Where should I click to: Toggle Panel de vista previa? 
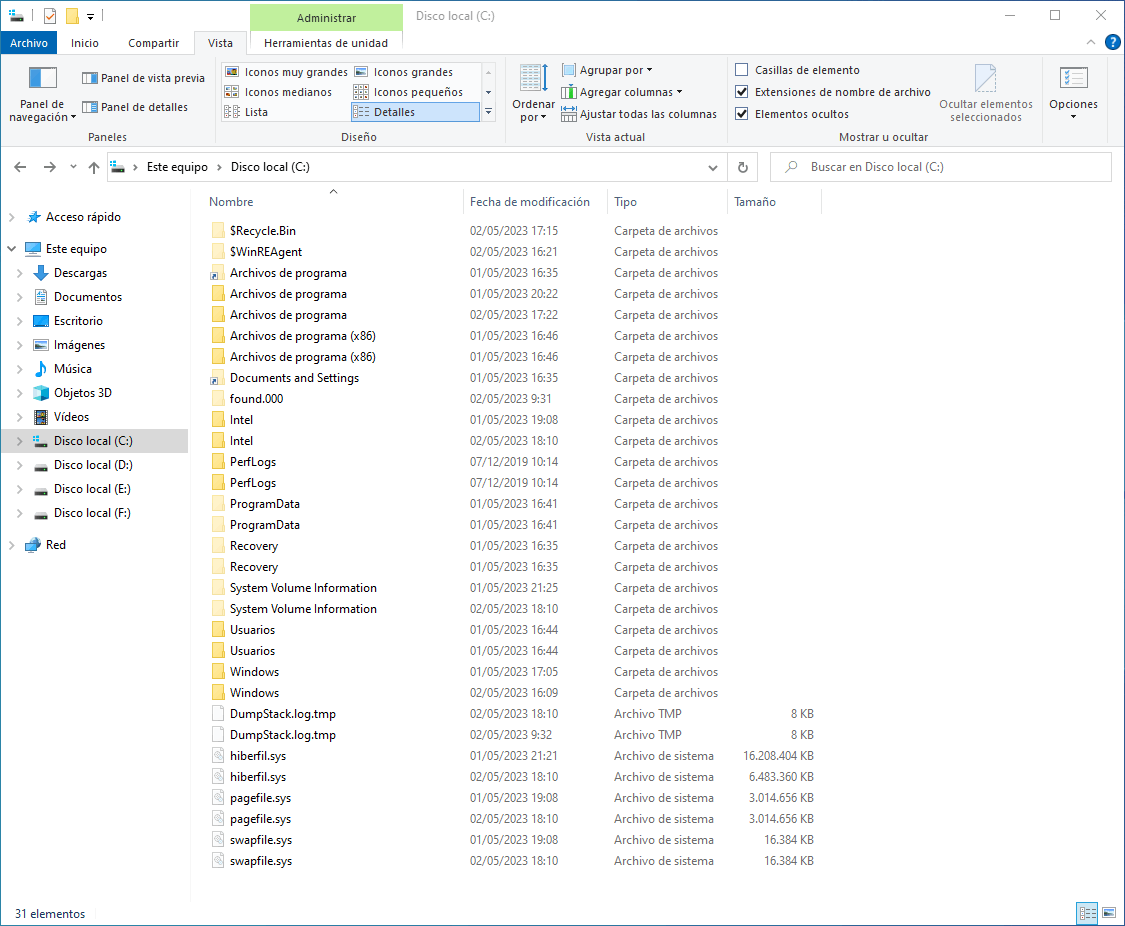pos(143,78)
